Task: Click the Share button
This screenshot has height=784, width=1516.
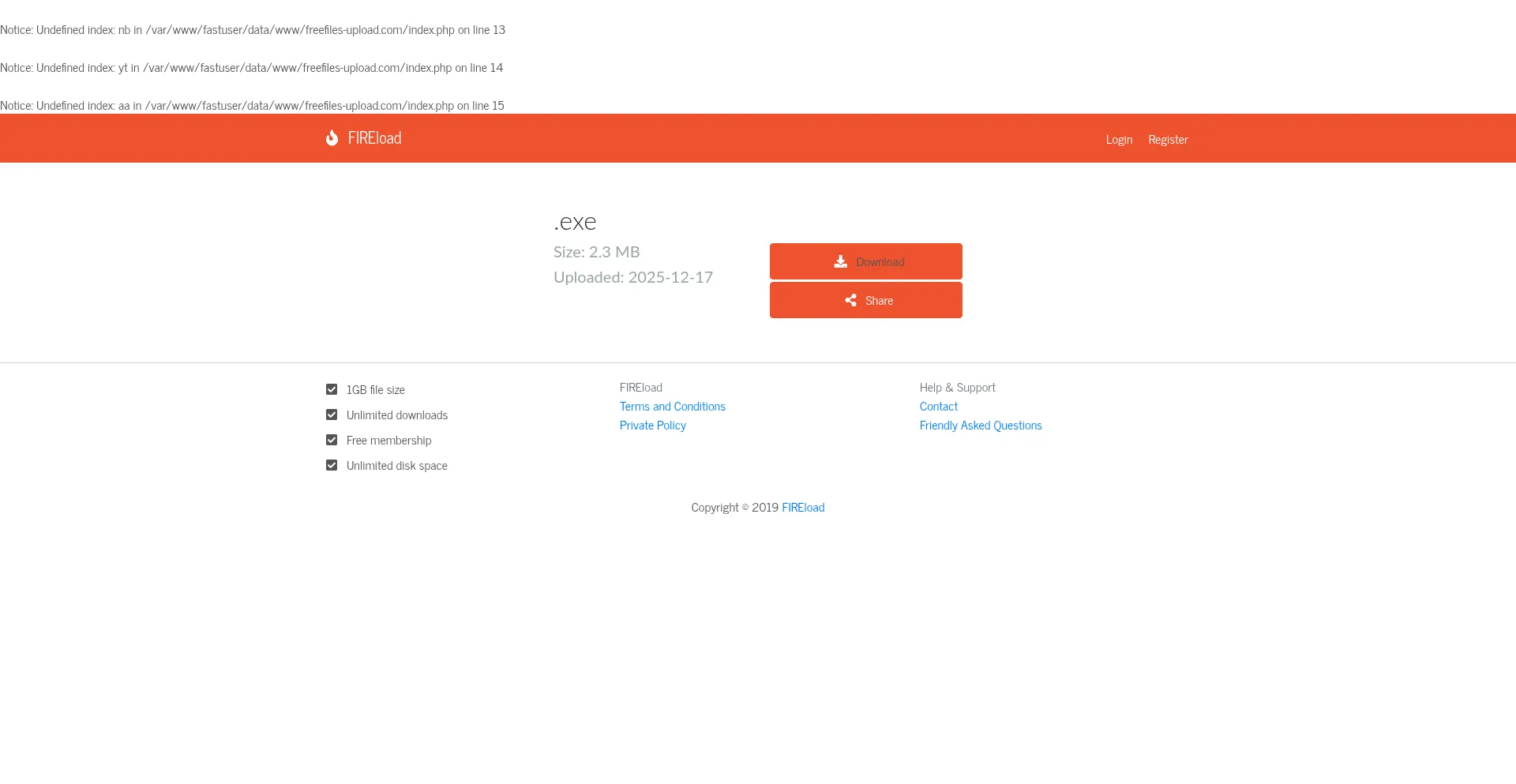Action: click(x=865, y=300)
